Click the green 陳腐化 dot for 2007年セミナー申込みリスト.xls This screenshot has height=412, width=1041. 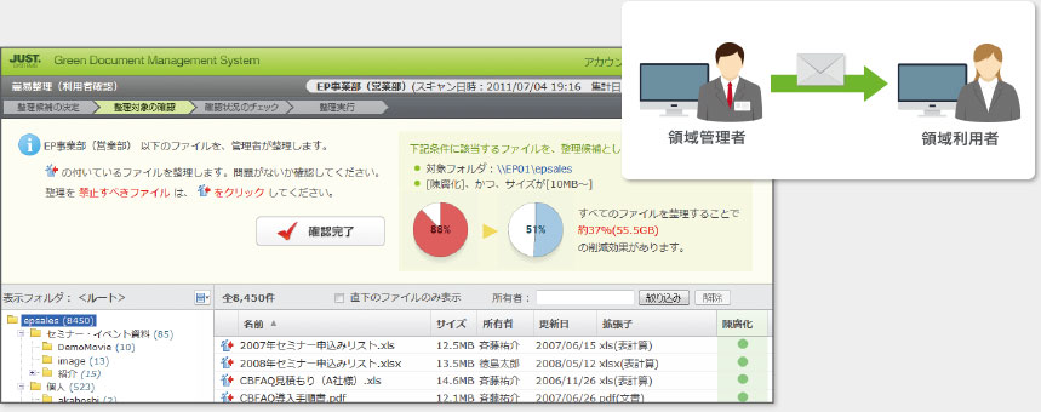click(743, 344)
